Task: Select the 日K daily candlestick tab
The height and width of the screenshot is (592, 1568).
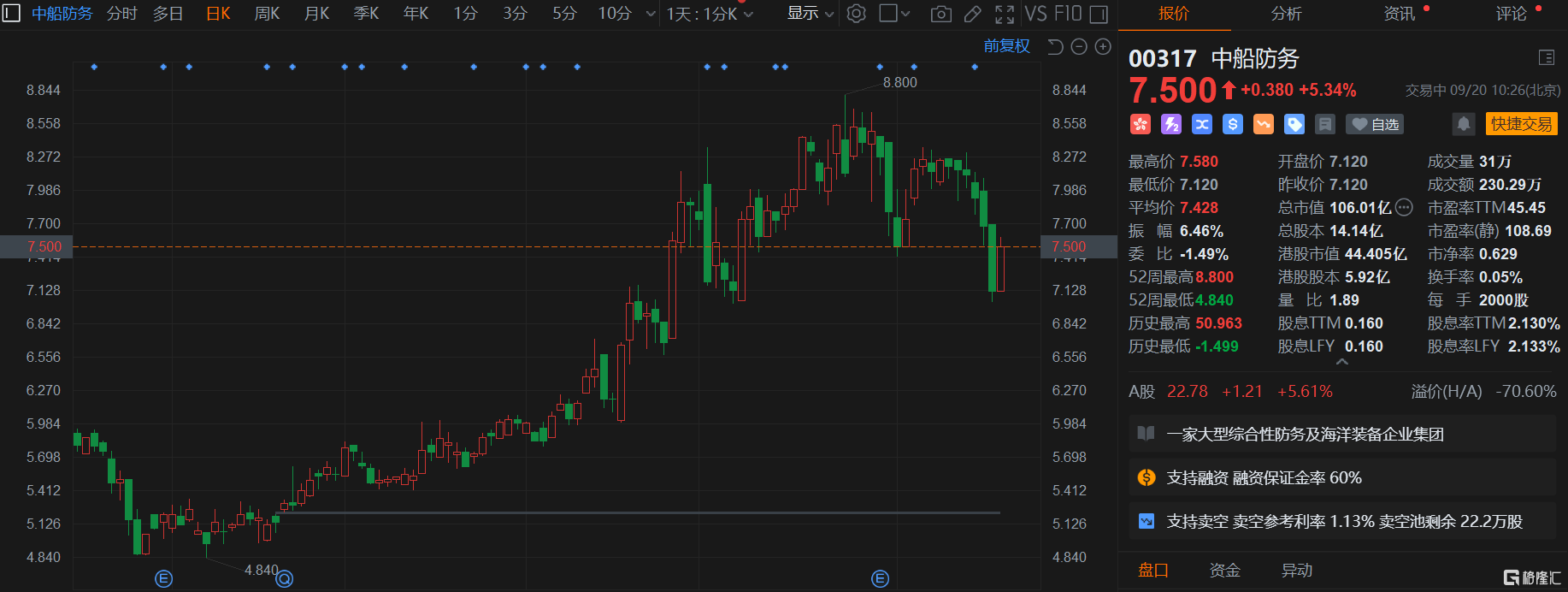Action: [219, 14]
